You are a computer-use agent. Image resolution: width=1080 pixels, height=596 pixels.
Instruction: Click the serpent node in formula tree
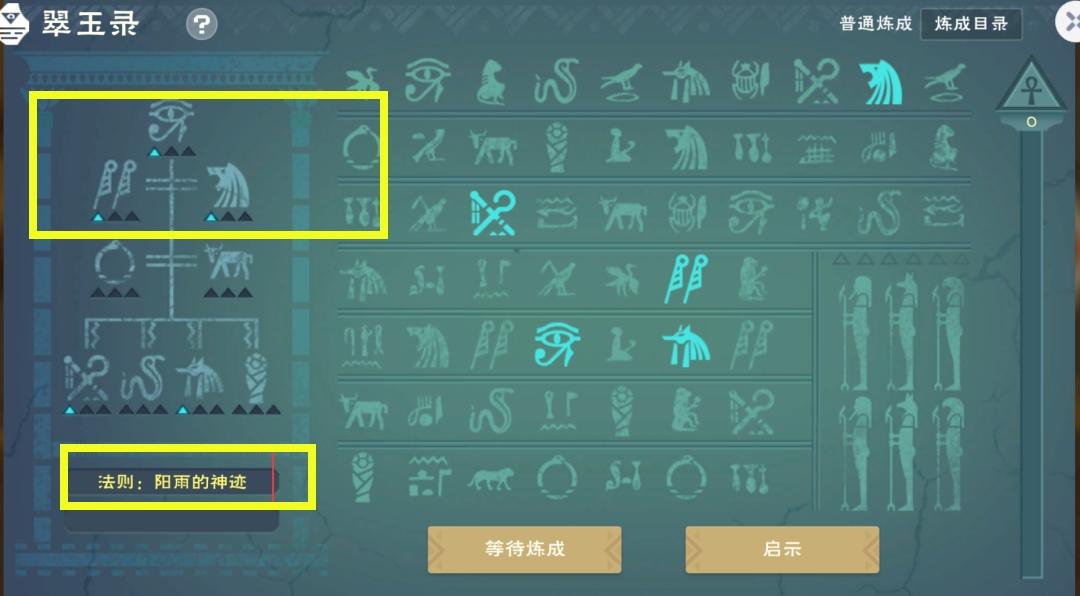coord(143,378)
